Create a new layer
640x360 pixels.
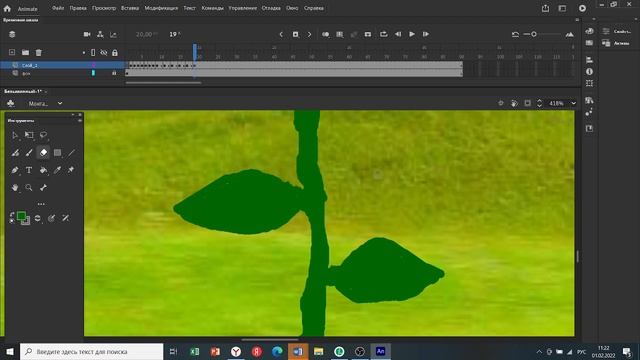pos(12,52)
